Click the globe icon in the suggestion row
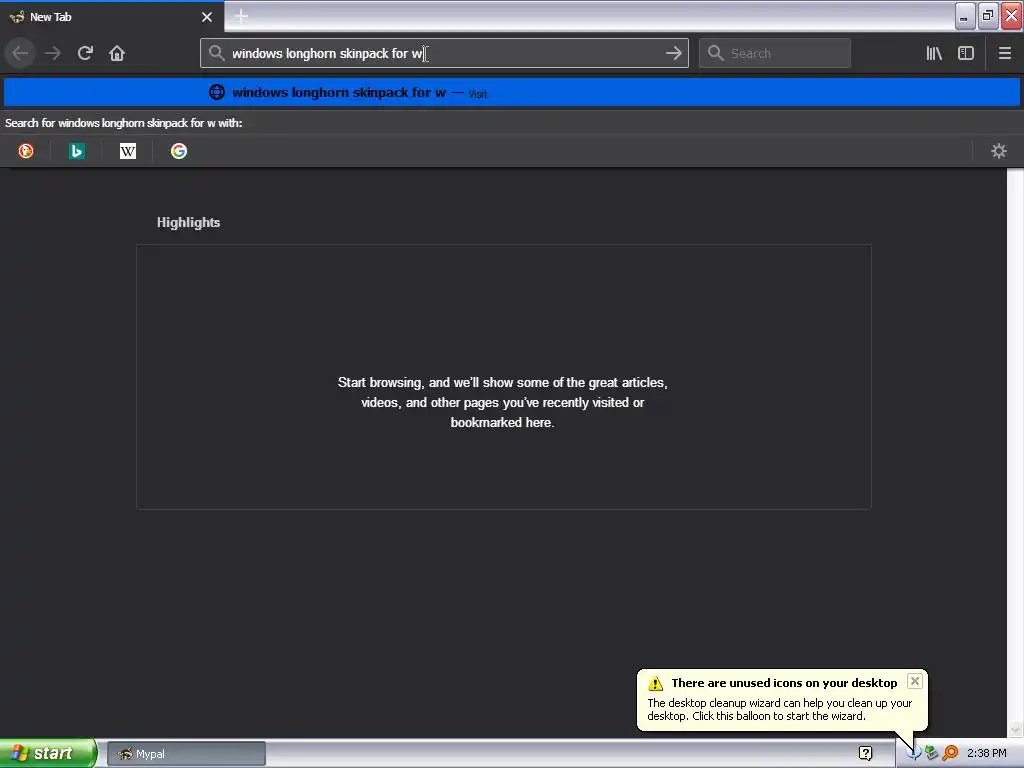The height and width of the screenshot is (768, 1024). (x=217, y=92)
